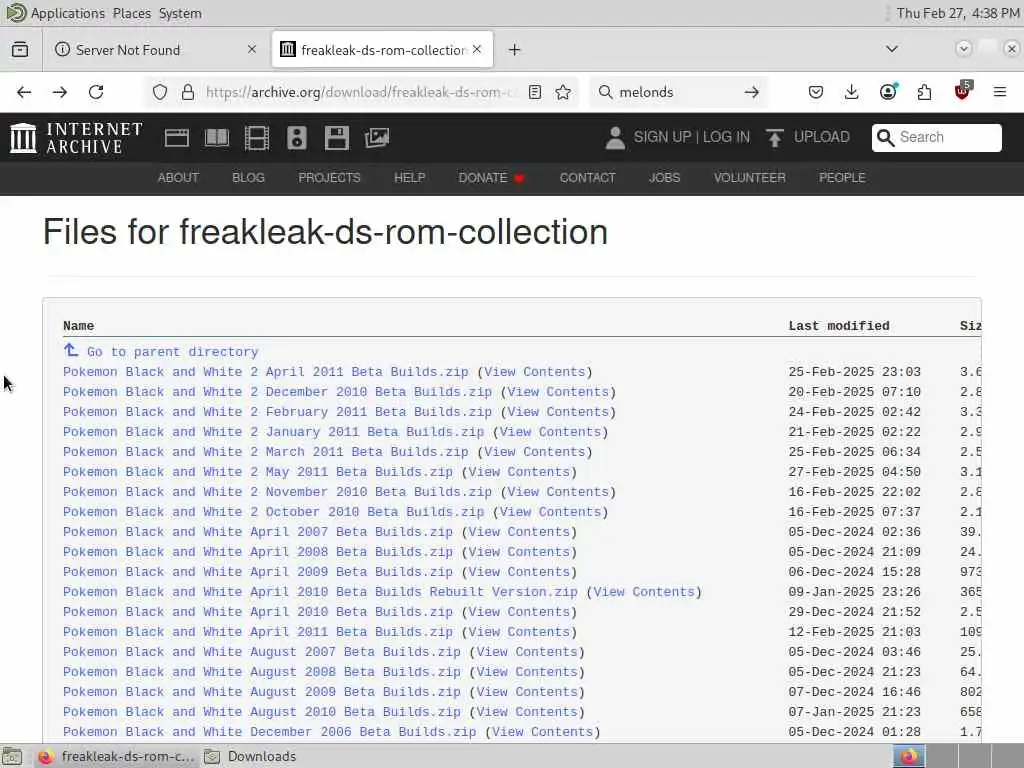This screenshot has height=768, width=1024.
Task: Download April 2010 Beta Builds Rebuilt Version zip
Action: tap(321, 592)
